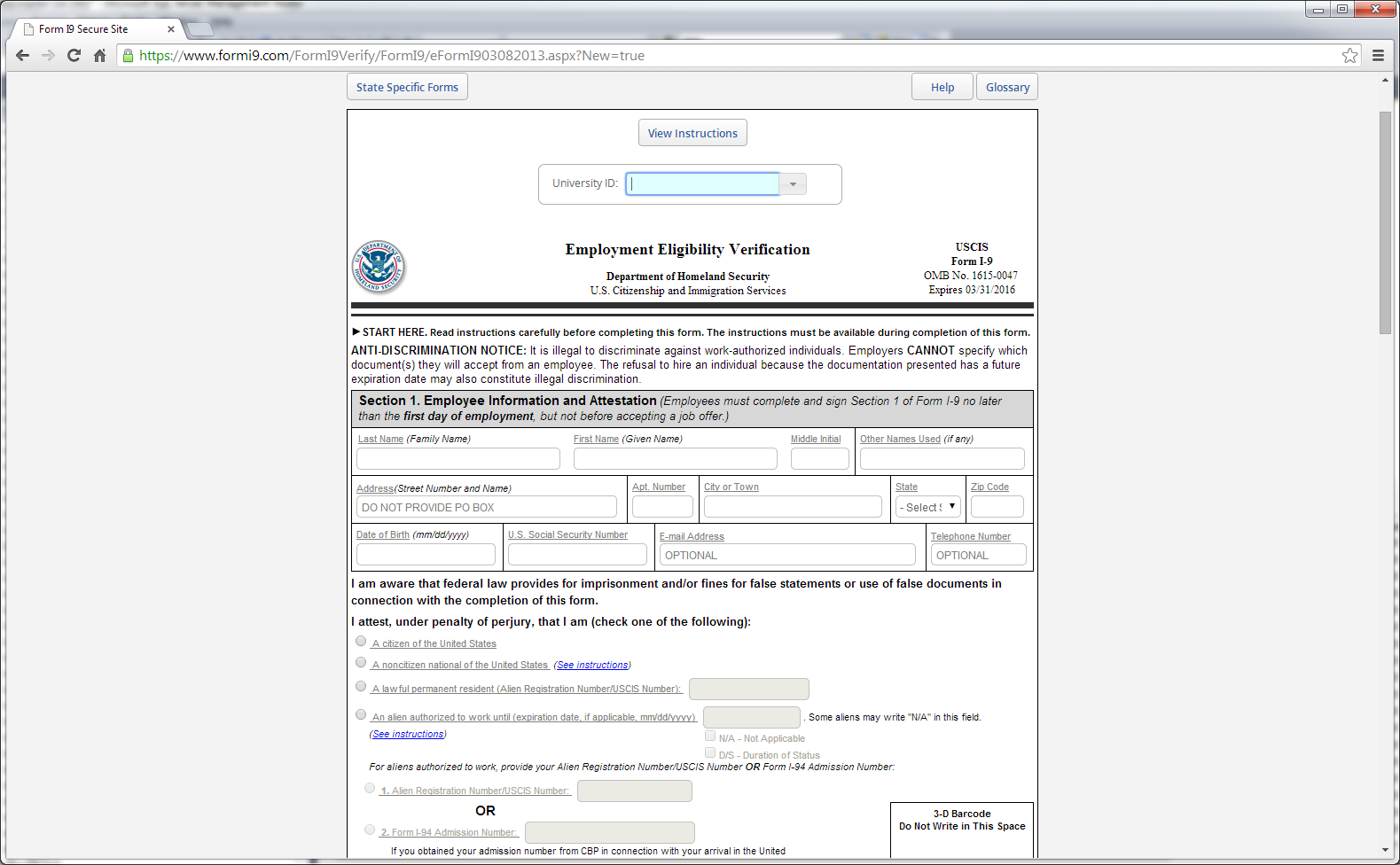Check the D/S - Duration of Status box
Viewport: 1400px width, 865px height.
pyautogui.click(x=710, y=752)
